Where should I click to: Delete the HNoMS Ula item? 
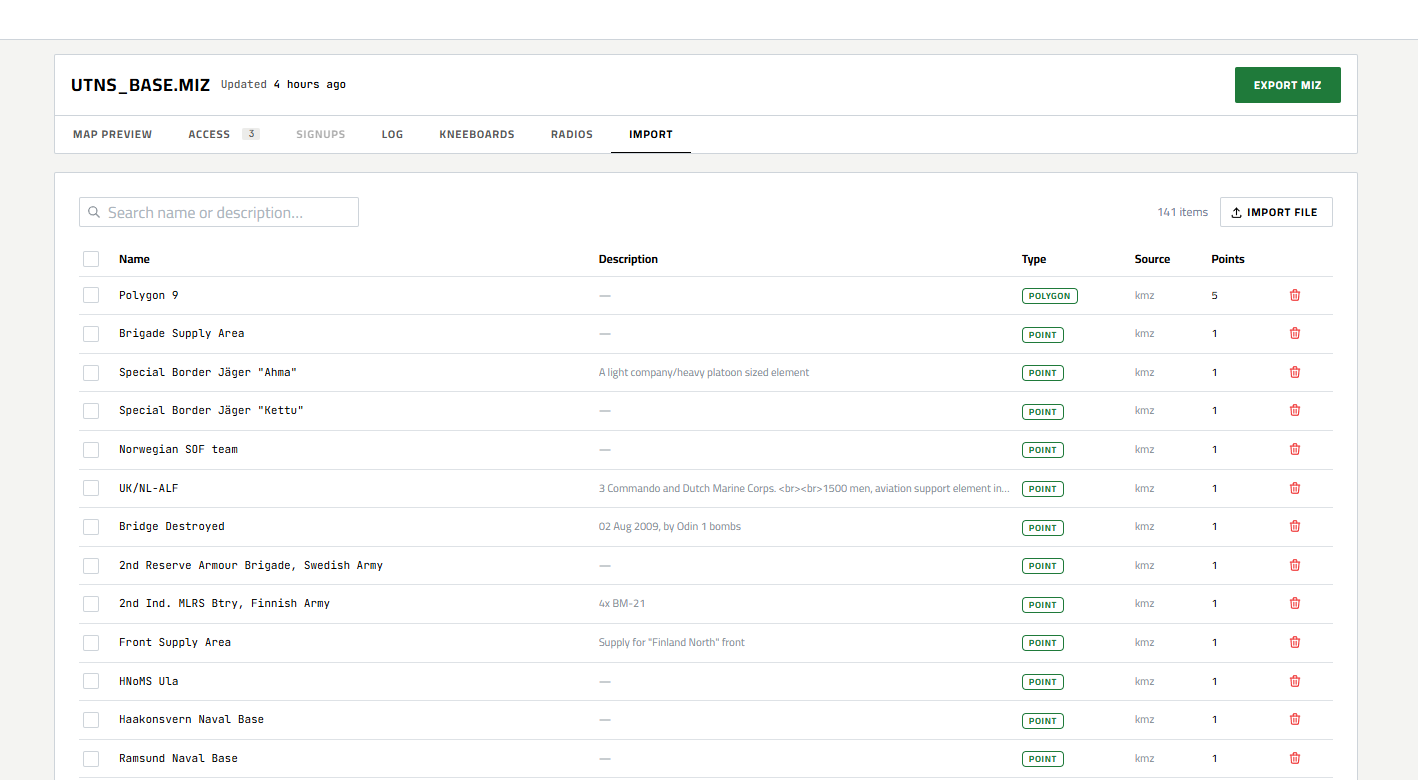(1295, 681)
